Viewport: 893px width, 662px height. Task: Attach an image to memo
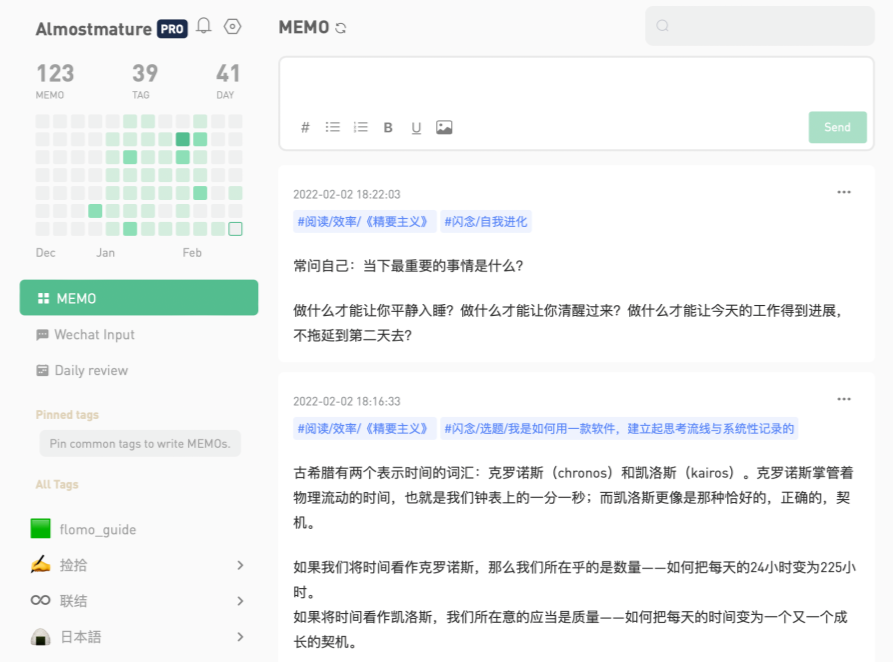tap(444, 127)
